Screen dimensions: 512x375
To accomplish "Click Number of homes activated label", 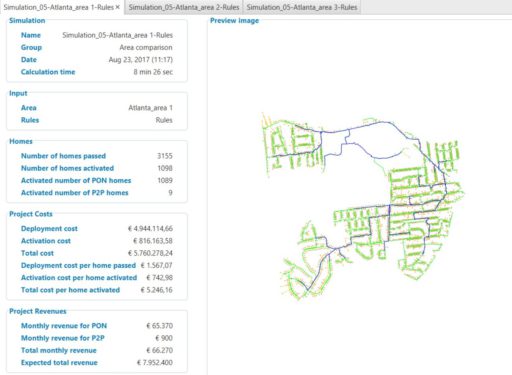I will pyautogui.click(x=67, y=168).
